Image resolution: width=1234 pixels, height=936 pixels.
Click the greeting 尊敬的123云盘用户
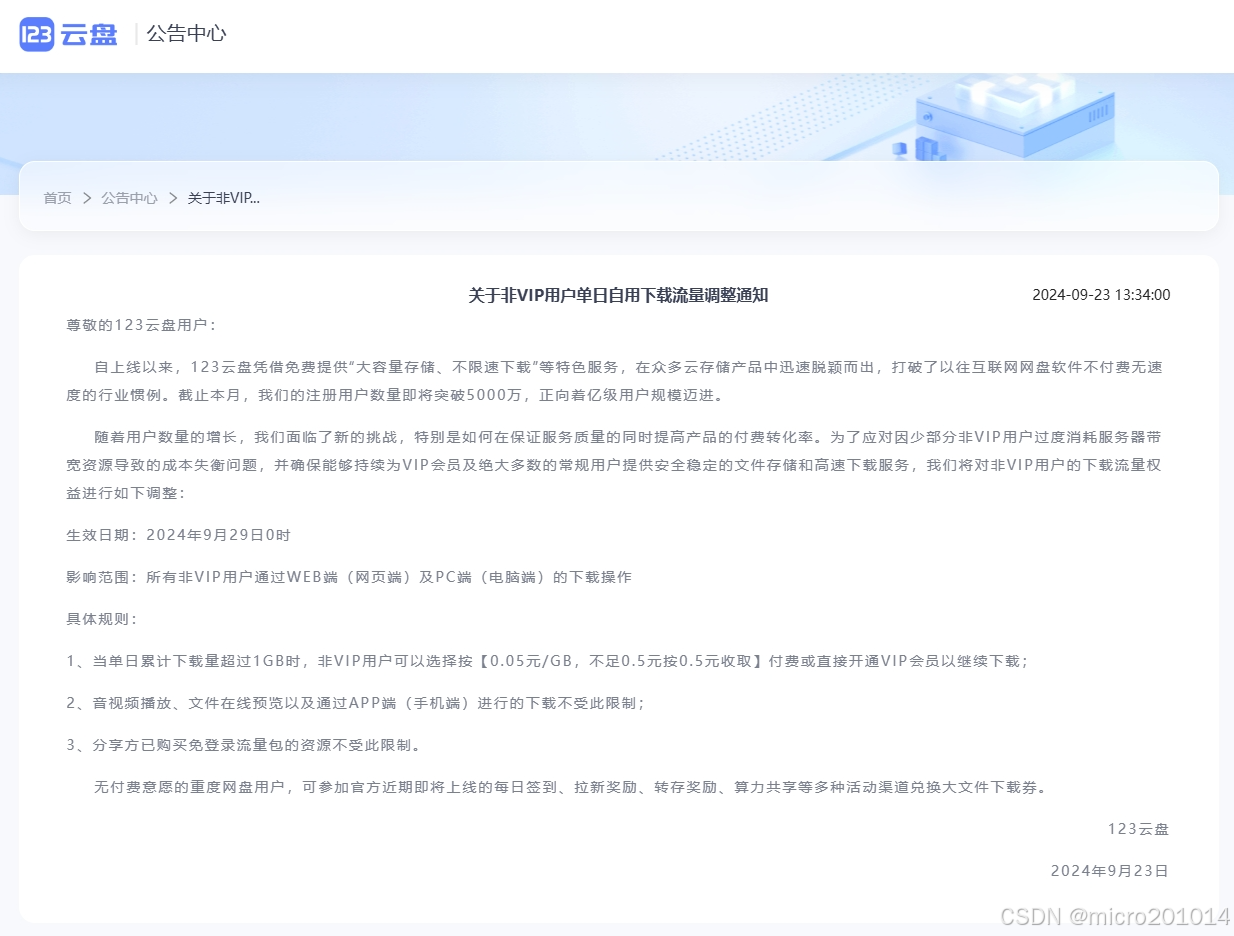141,325
